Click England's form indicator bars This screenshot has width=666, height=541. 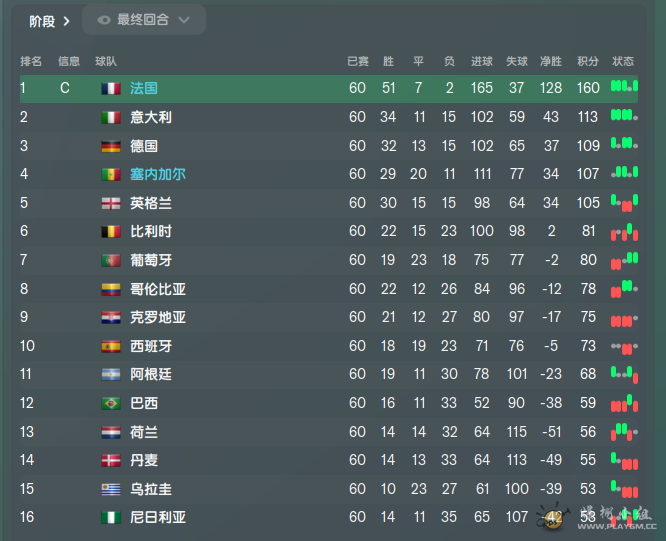(x=624, y=203)
